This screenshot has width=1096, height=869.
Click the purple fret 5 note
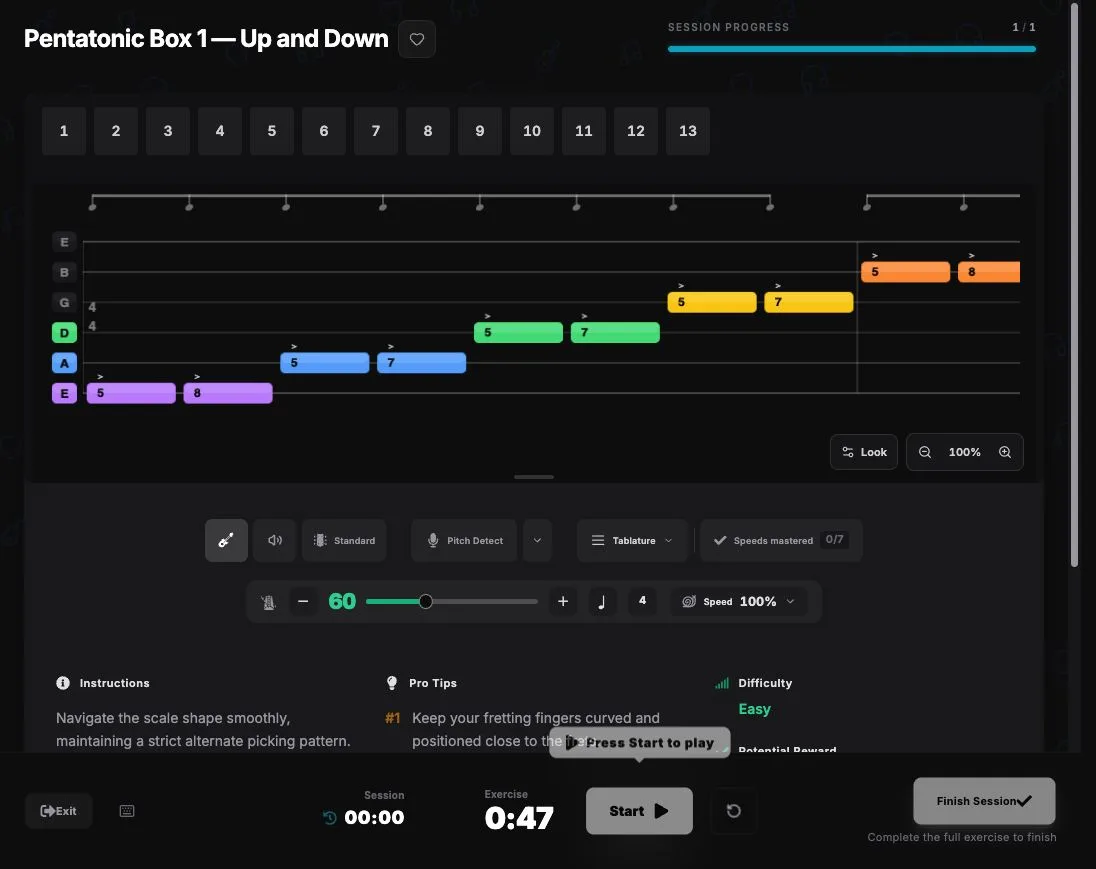pos(131,393)
